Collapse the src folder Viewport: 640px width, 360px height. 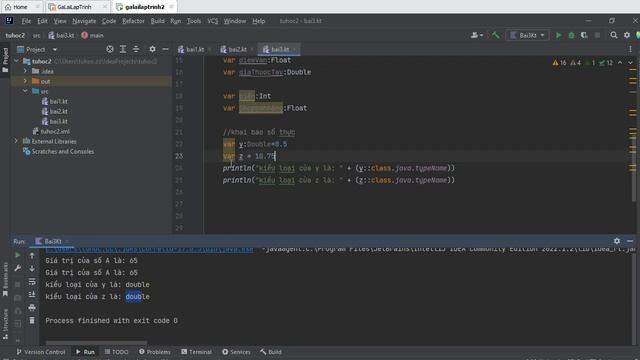pyautogui.click(x=25, y=91)
